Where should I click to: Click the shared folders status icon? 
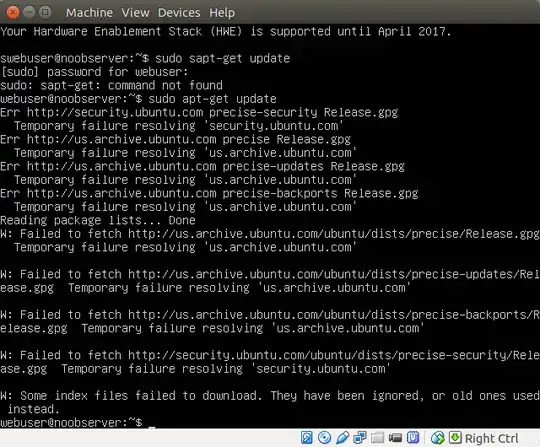pyautogui.click(x=377, y=438)
